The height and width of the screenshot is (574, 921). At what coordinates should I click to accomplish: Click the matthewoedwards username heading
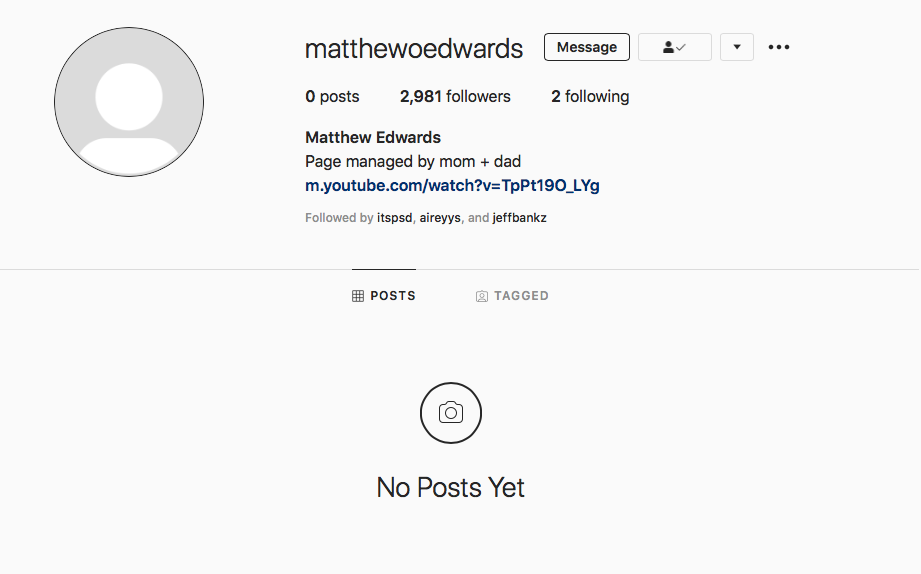pyautogui.click(x=414, y=48)
